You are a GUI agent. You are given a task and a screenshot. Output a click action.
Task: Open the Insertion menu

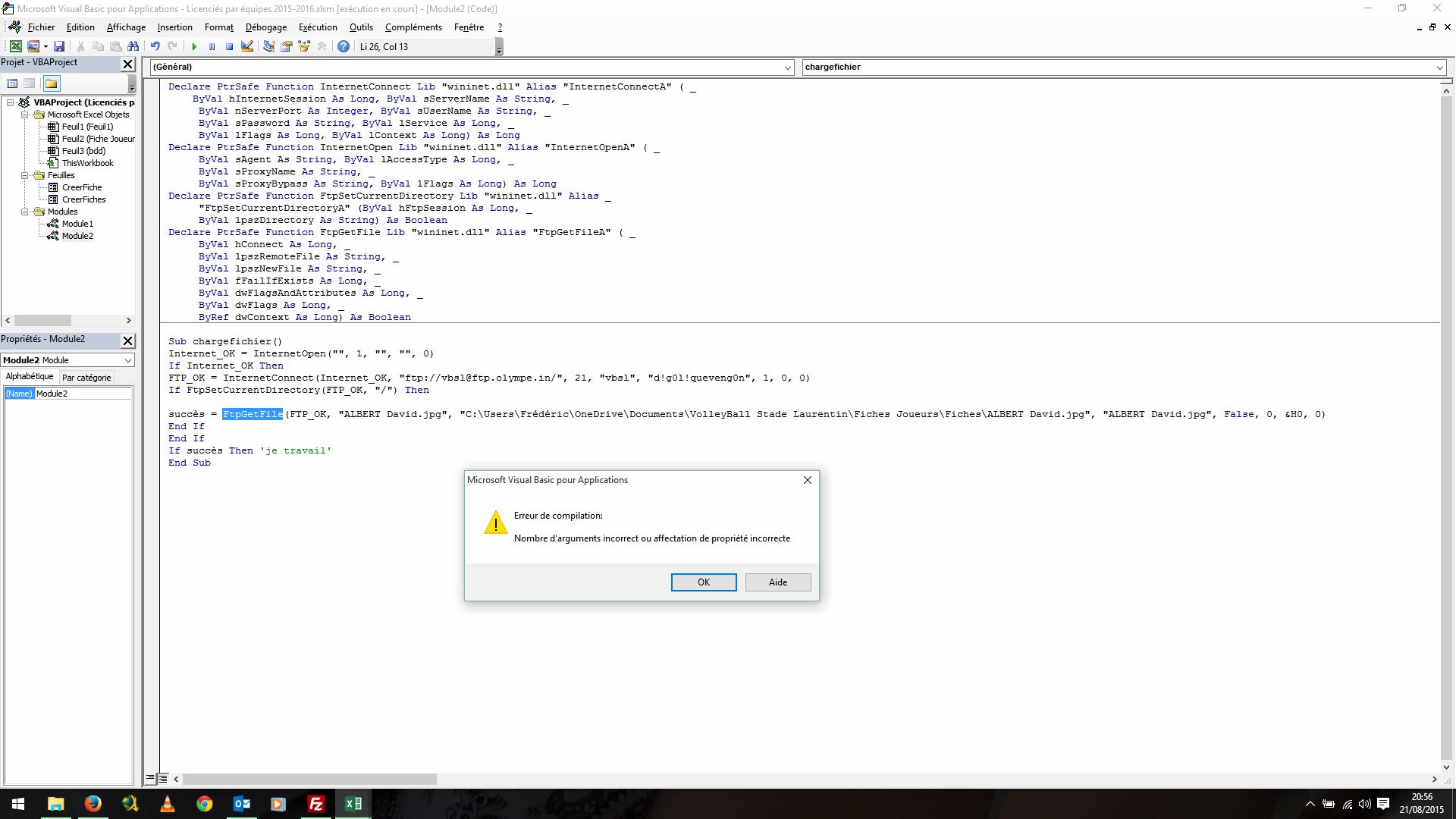click(175, 27)
